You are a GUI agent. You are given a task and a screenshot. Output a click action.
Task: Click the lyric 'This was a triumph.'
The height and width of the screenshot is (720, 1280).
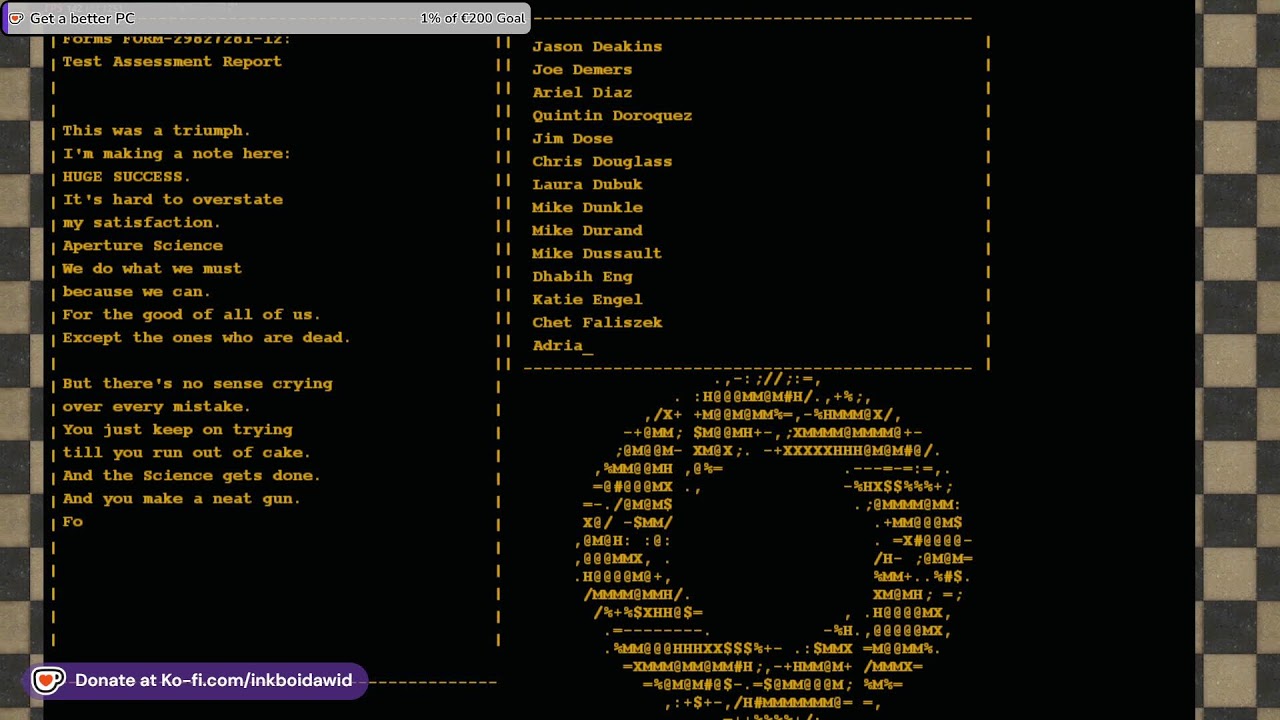[156, 131]
